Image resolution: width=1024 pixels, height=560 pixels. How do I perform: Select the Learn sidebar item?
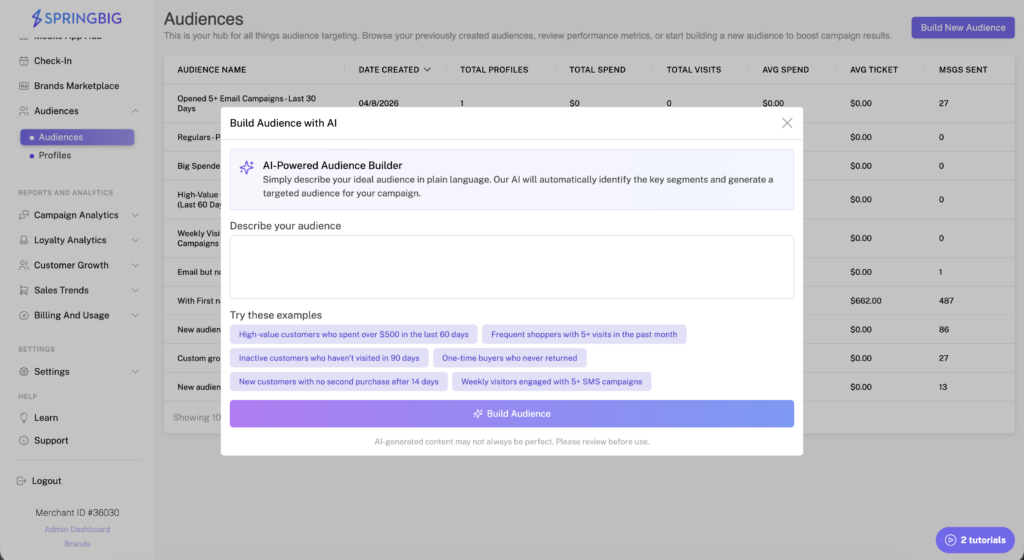(45, 418)
